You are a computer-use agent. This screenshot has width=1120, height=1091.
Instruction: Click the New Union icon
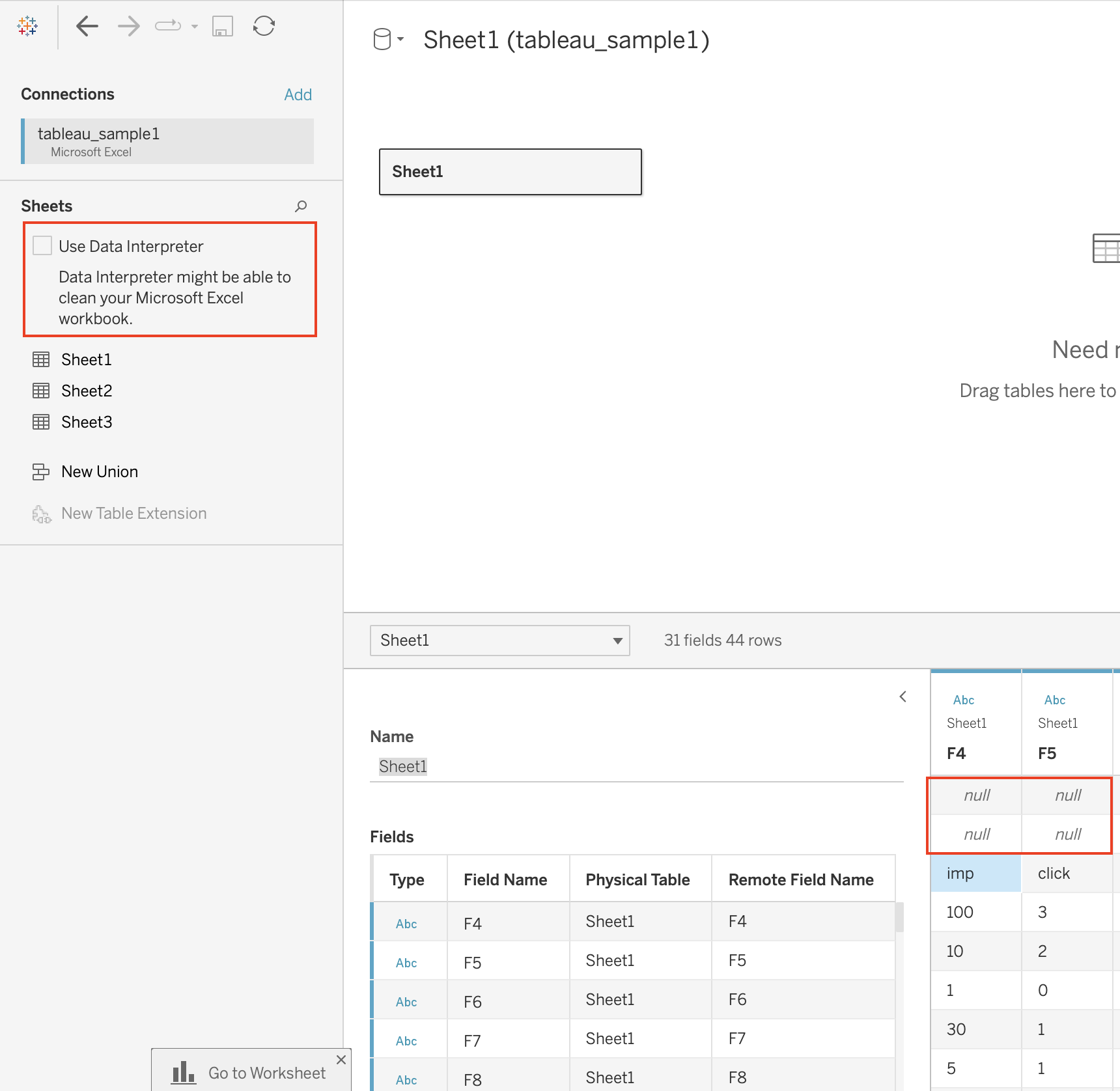[x=41, y=472]
